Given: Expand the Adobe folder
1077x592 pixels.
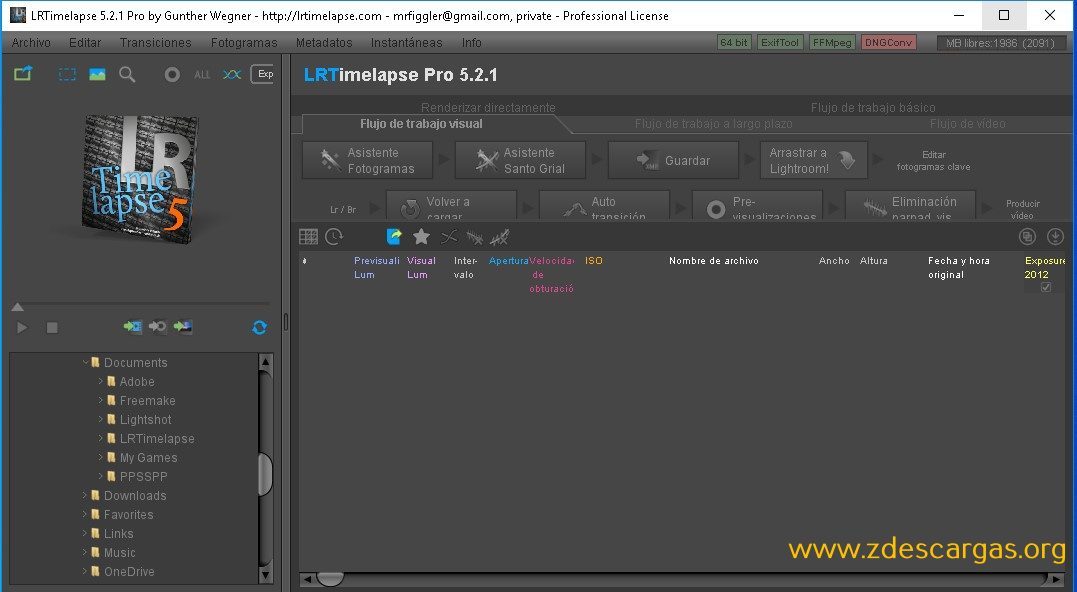Looking at the screenshot, I should click(101, 381).
